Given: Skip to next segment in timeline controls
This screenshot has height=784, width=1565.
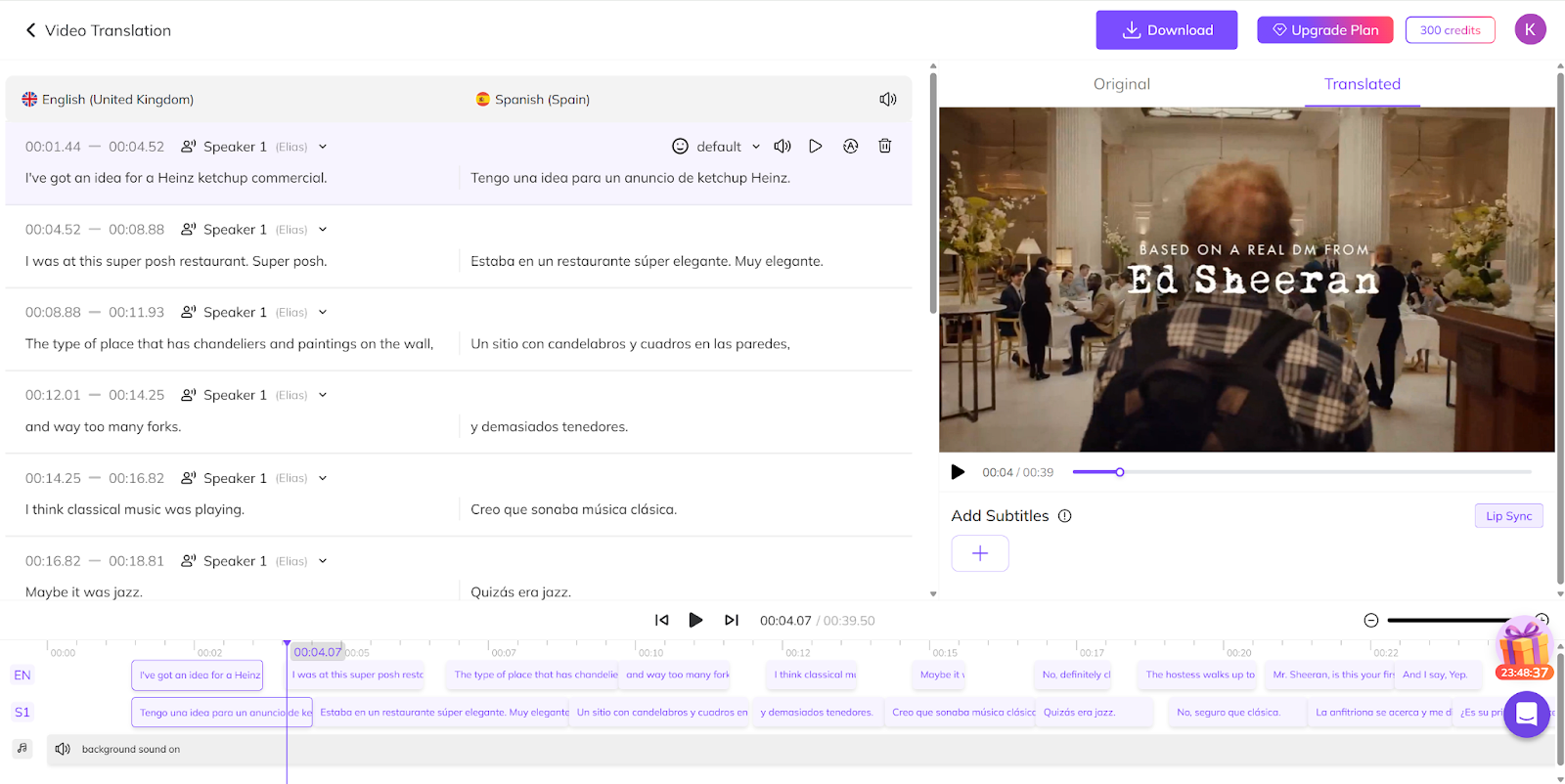Looking at the screenshot, I should click(731, 620).
